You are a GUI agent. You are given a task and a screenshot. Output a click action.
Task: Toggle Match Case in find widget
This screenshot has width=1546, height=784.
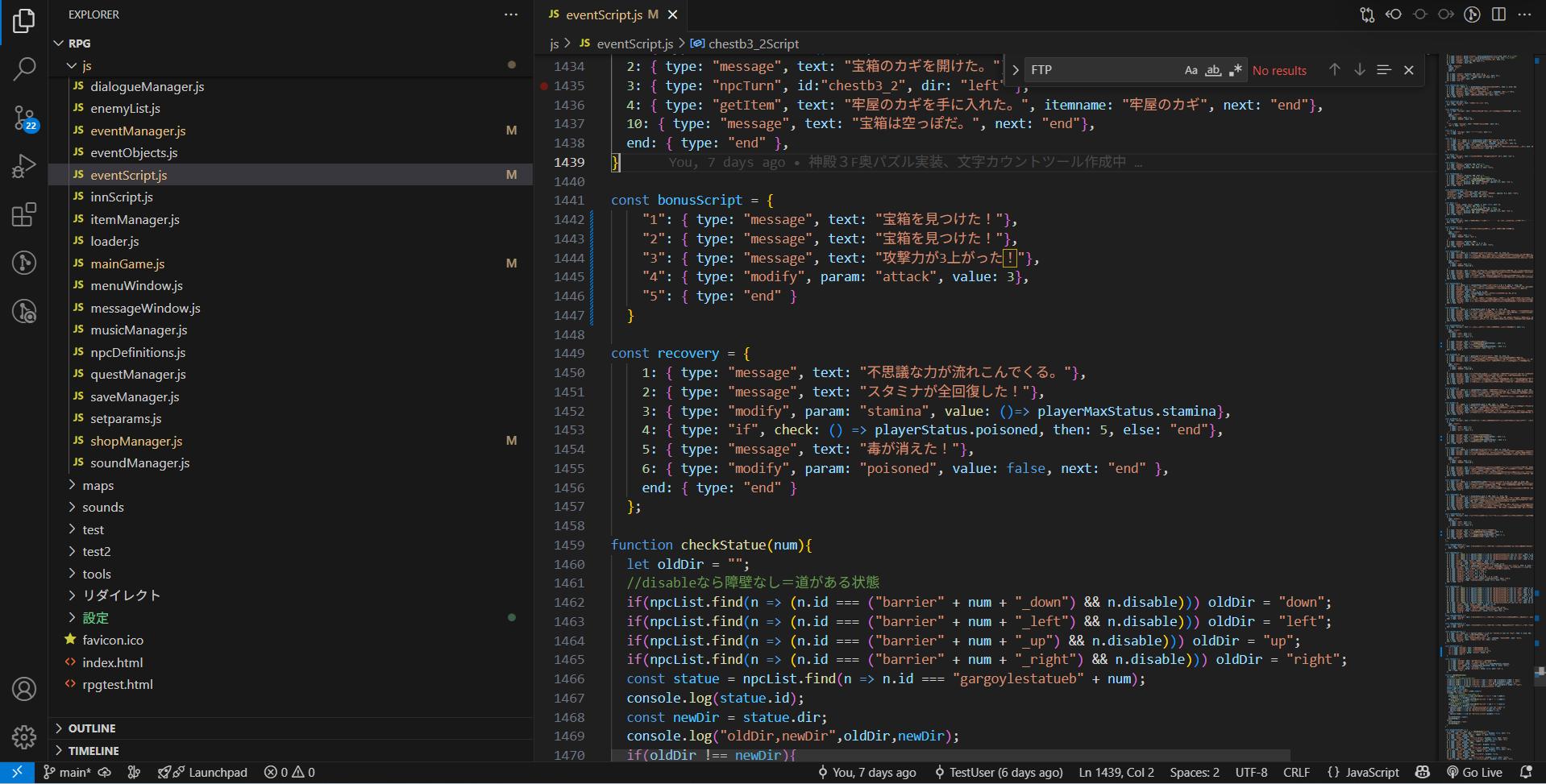[x=1191, y=70]
